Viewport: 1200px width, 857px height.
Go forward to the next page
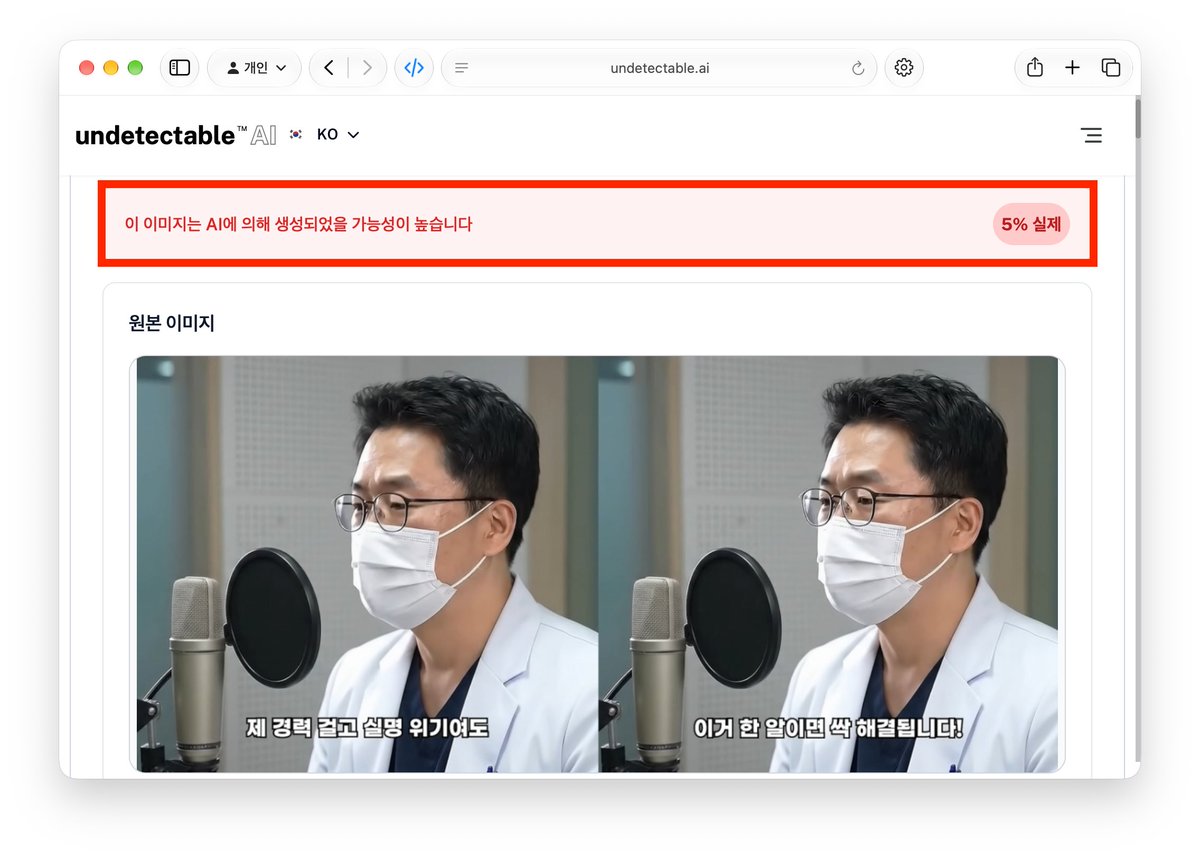tap(367, 68)
